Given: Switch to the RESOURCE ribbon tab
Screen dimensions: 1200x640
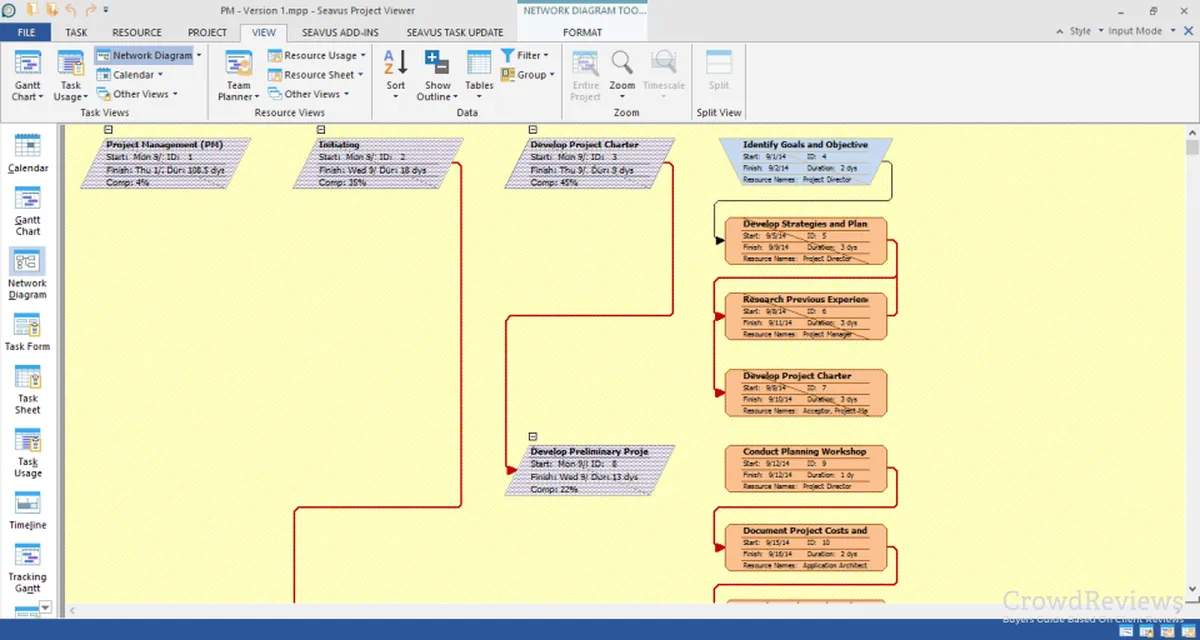Looking at the screenshot, I should 137,32.
